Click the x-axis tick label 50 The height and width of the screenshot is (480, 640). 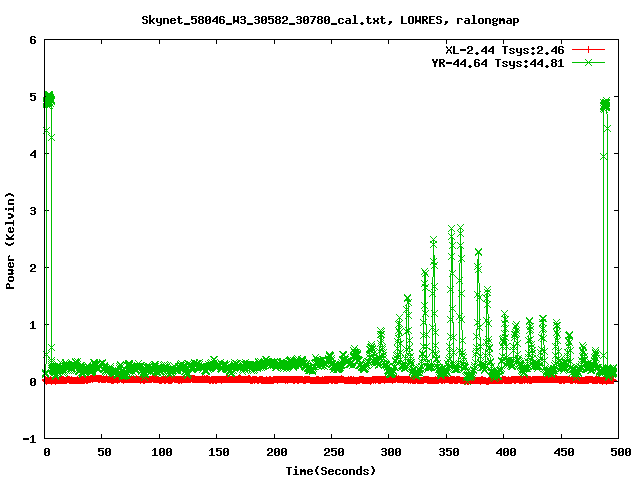point(104,452)
